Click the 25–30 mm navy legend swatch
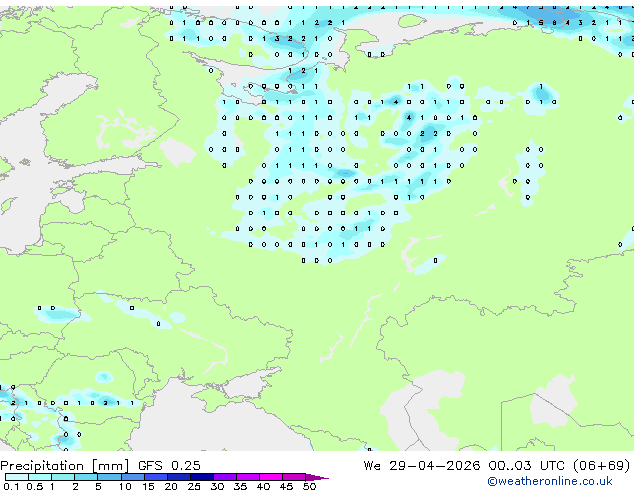 click(202, 477)
